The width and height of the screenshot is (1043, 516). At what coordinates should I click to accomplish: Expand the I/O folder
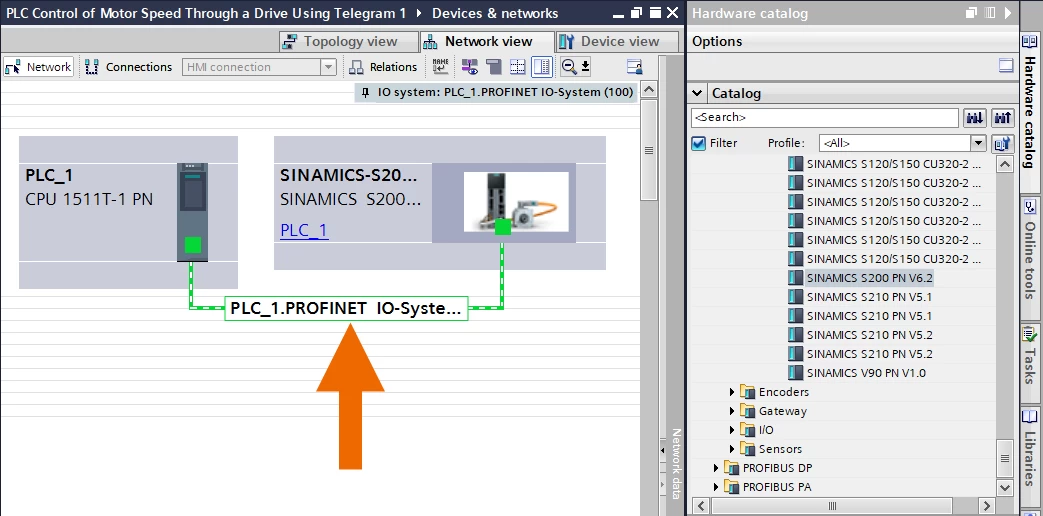click(733, 430)
